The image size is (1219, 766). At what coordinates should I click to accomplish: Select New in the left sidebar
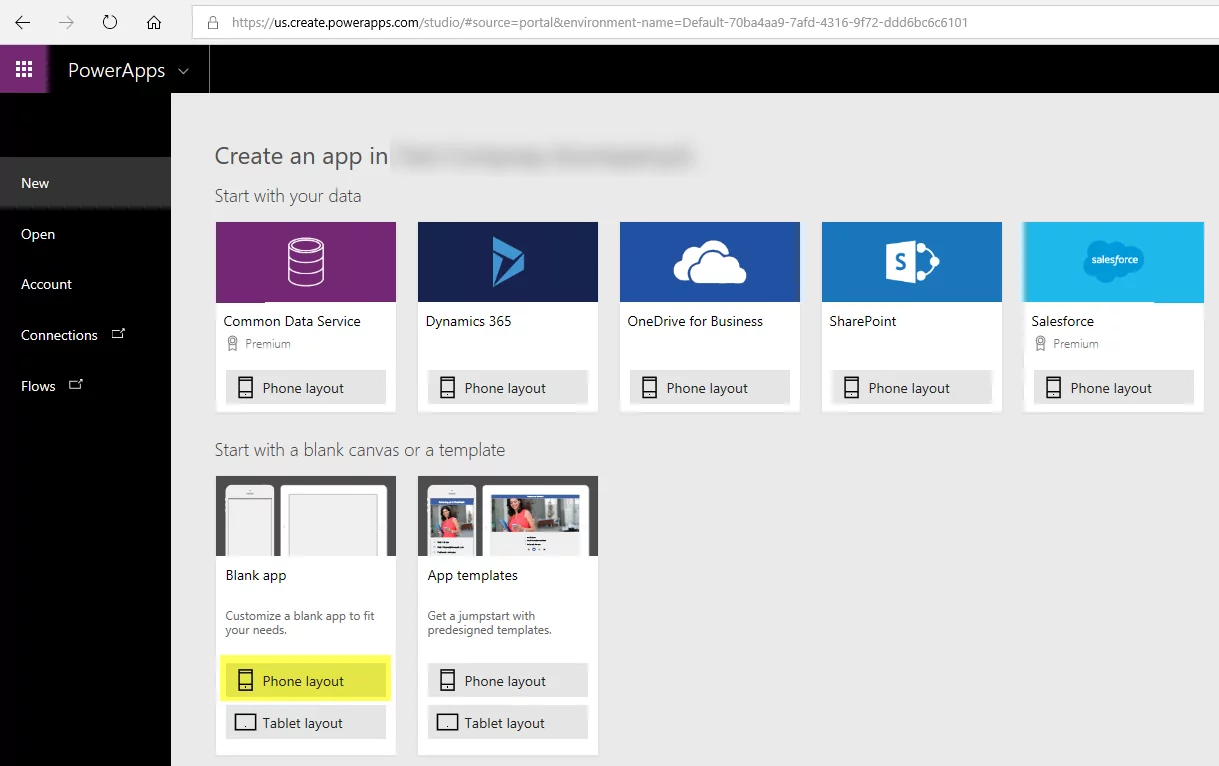click(x=85, y=183)
